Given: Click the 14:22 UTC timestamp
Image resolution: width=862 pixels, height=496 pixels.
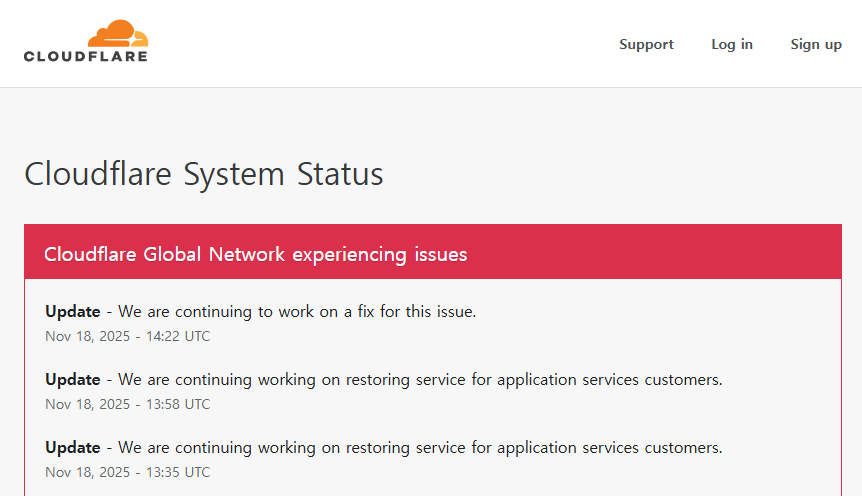Looking at the screenshot, I should pyautogui.click(x=128, y=336).
